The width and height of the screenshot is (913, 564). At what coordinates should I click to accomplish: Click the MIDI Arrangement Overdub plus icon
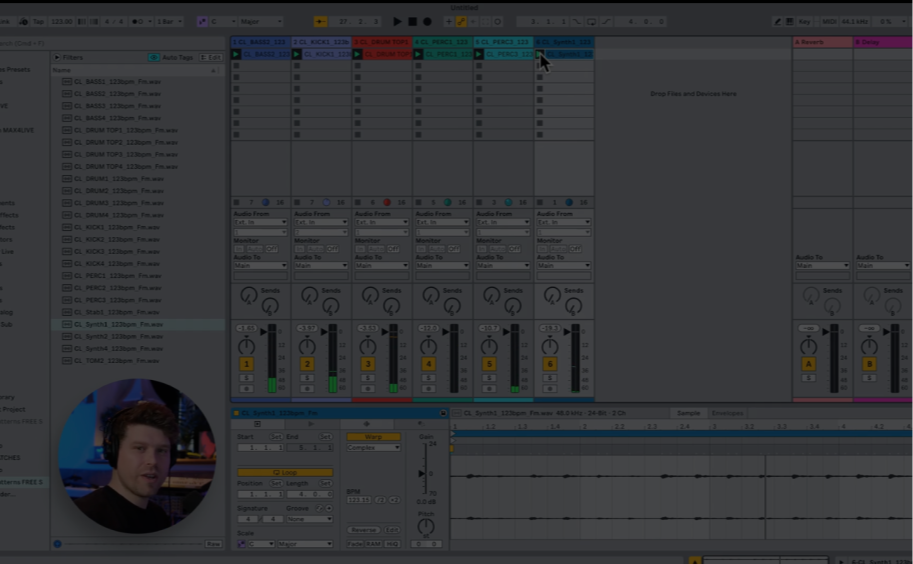coord(448,22)
